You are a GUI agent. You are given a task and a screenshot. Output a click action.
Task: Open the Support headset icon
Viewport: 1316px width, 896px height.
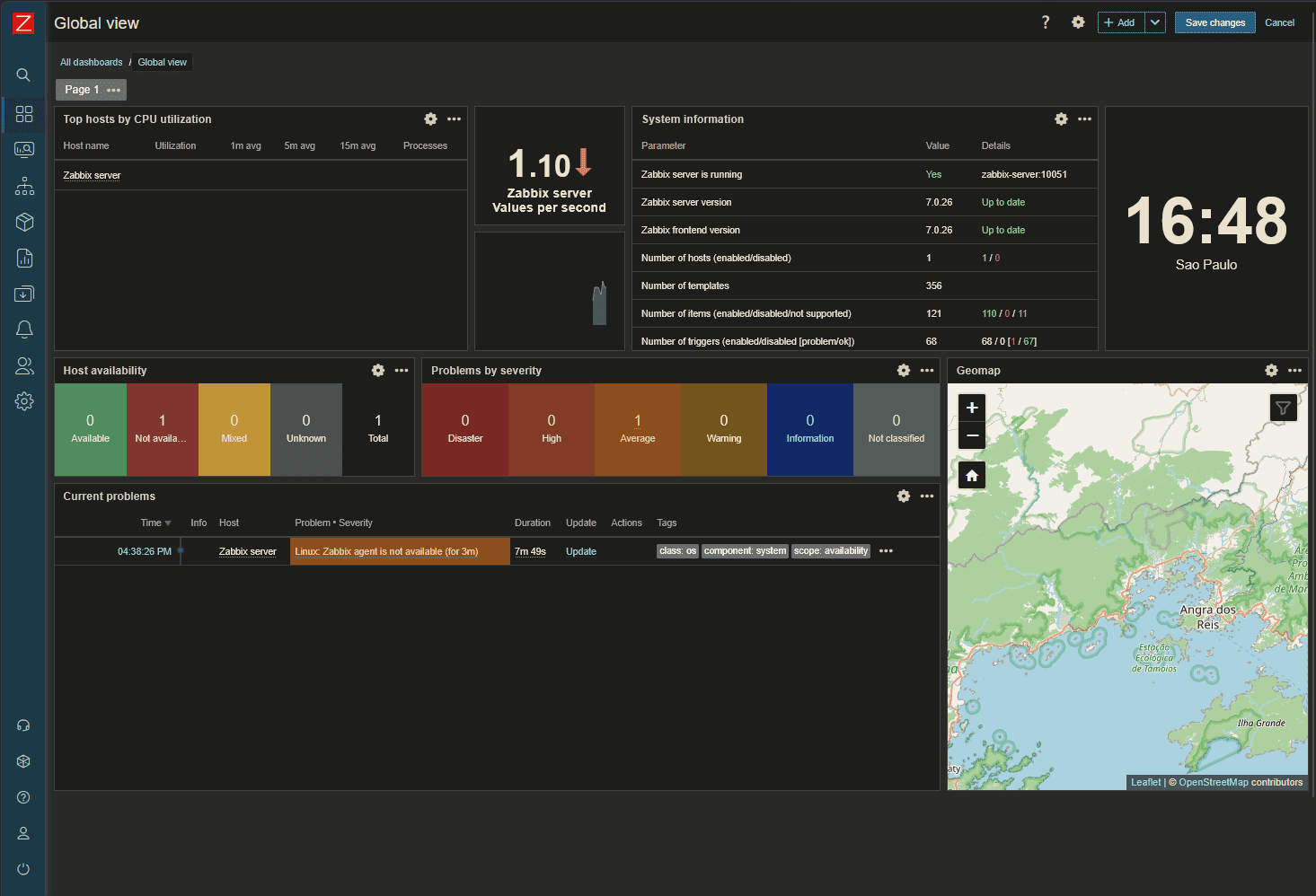(x=23, y=725)
